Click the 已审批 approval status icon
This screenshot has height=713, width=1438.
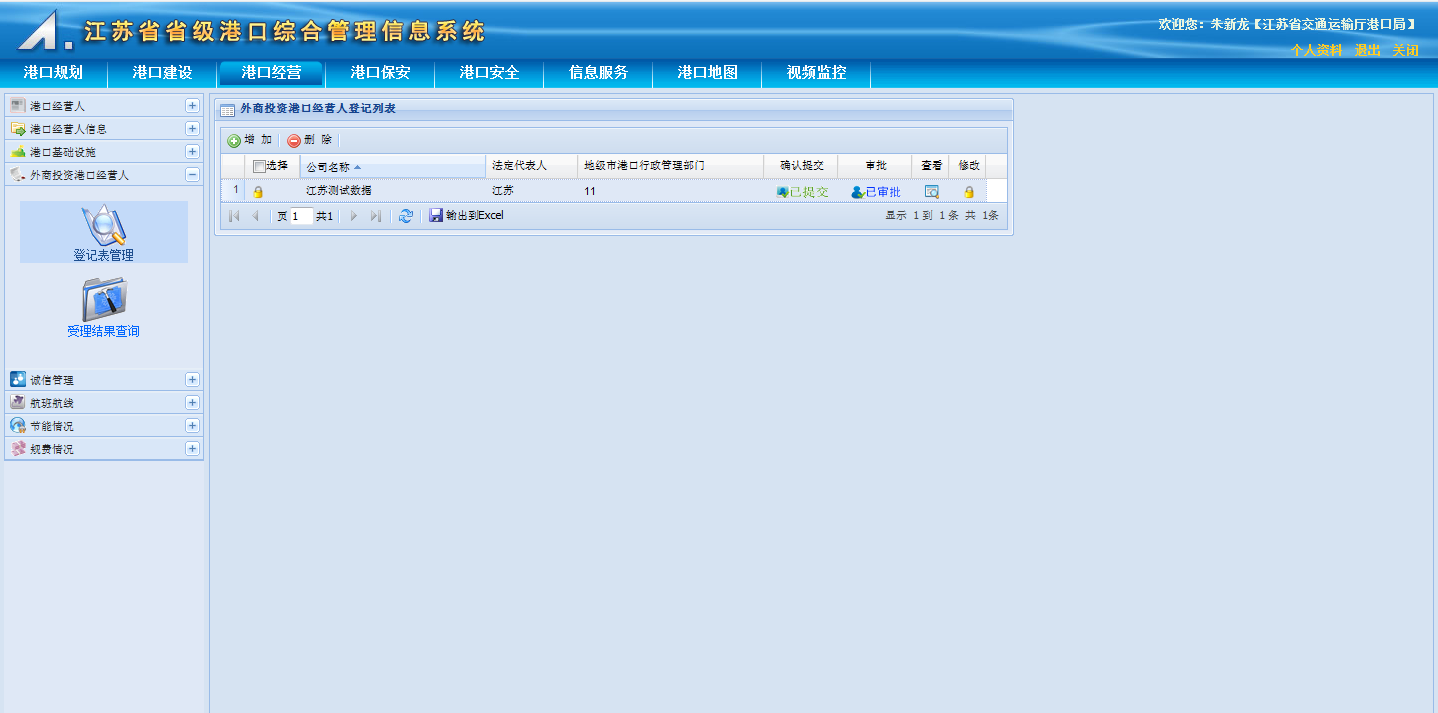857,192
